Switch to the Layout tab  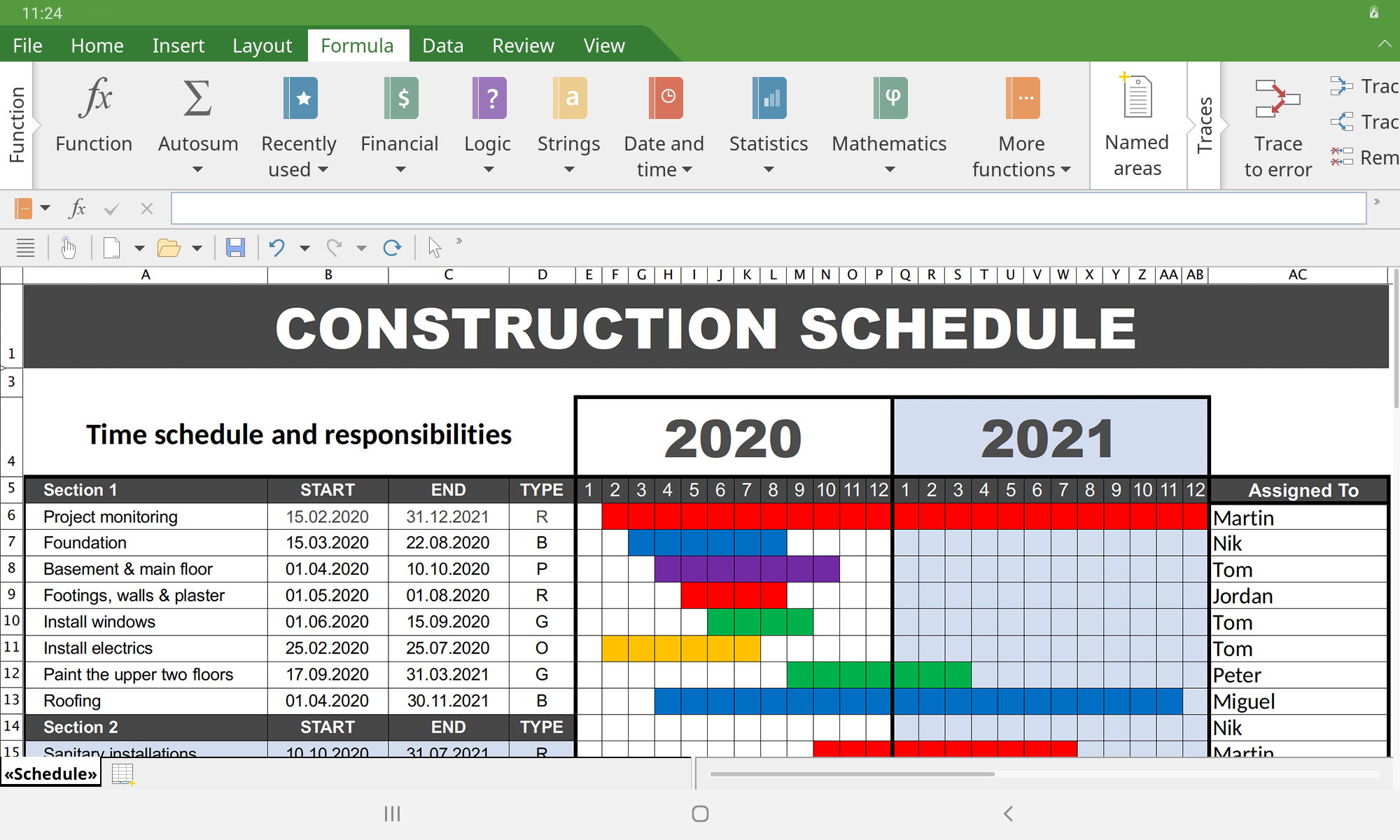tap(262, 45)
